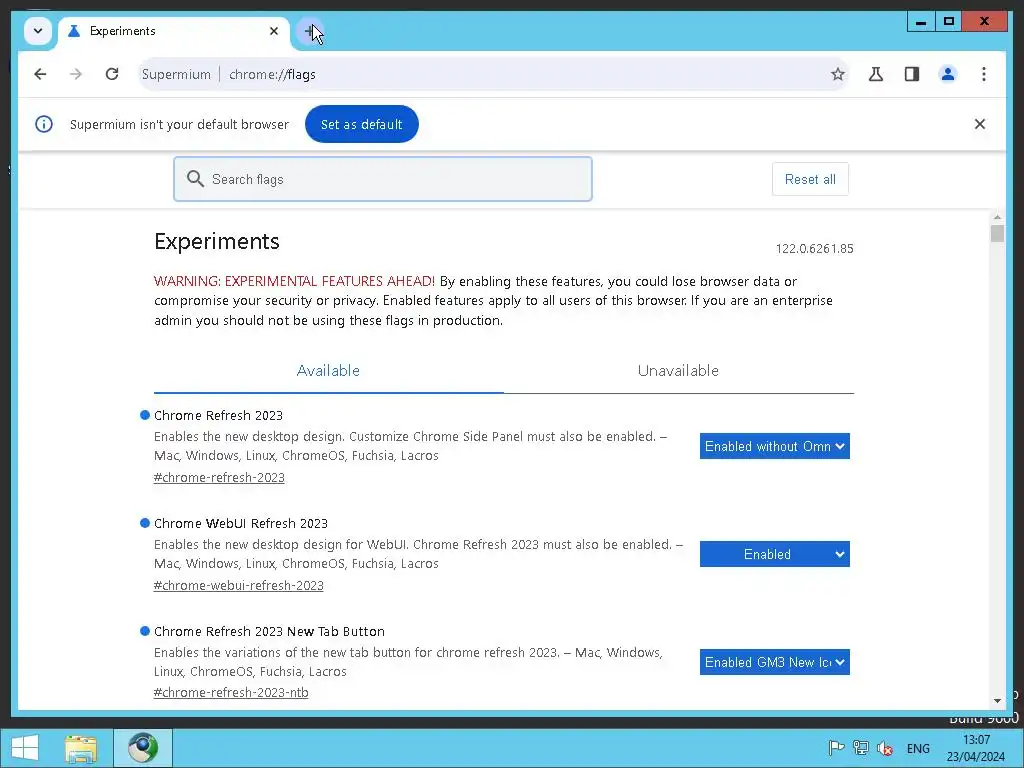1024x768 pixels.
Task: Toggle the browser side panel
Action: (x=912, y=74)
